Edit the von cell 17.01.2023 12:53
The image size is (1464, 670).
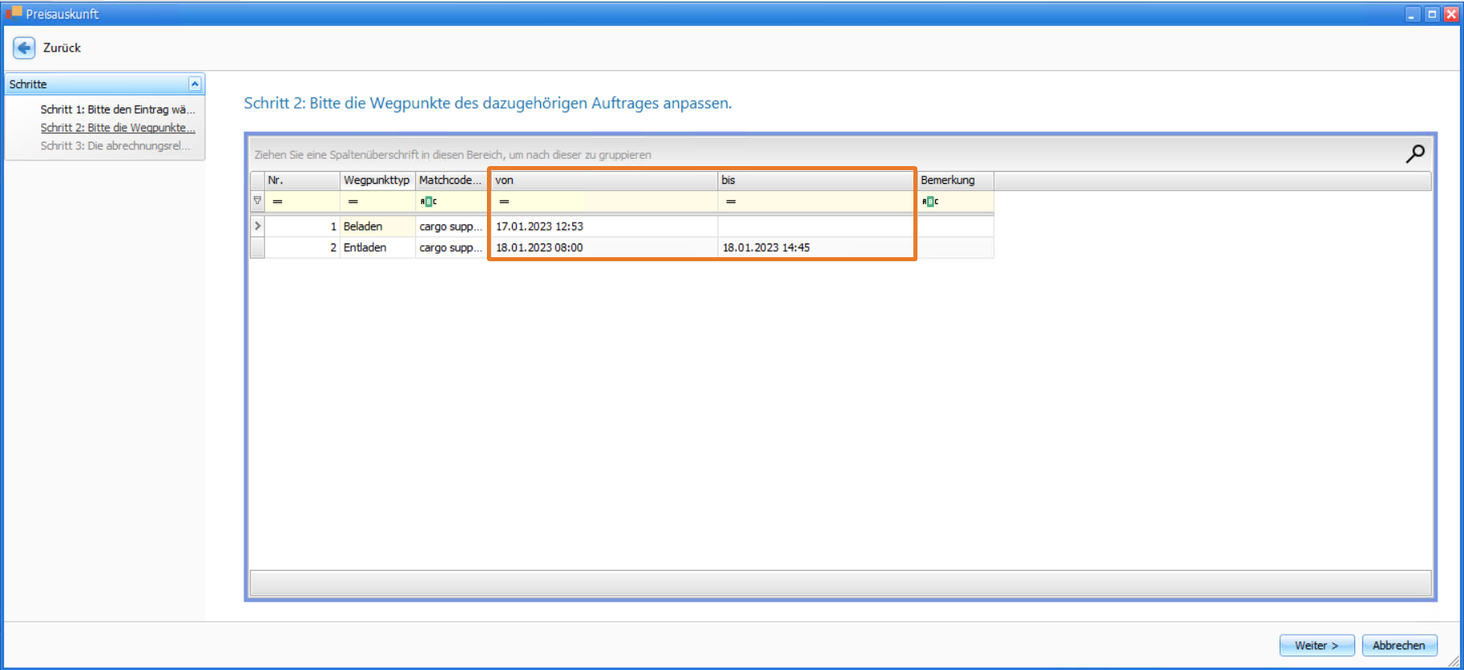coord(540,226)
